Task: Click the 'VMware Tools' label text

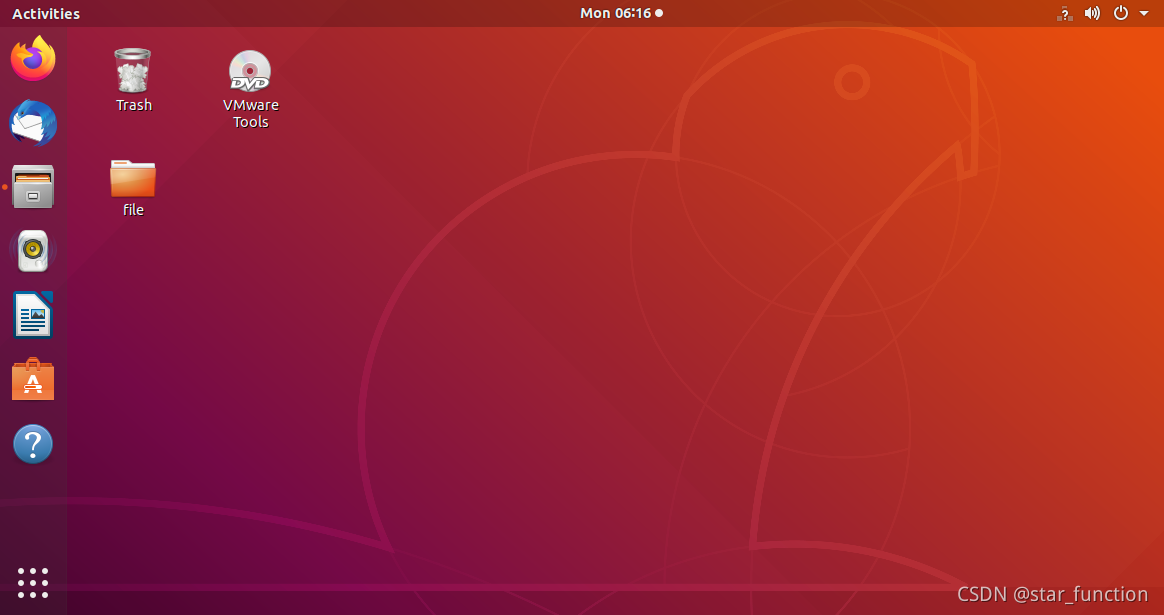Action: [x=251, y=114]
